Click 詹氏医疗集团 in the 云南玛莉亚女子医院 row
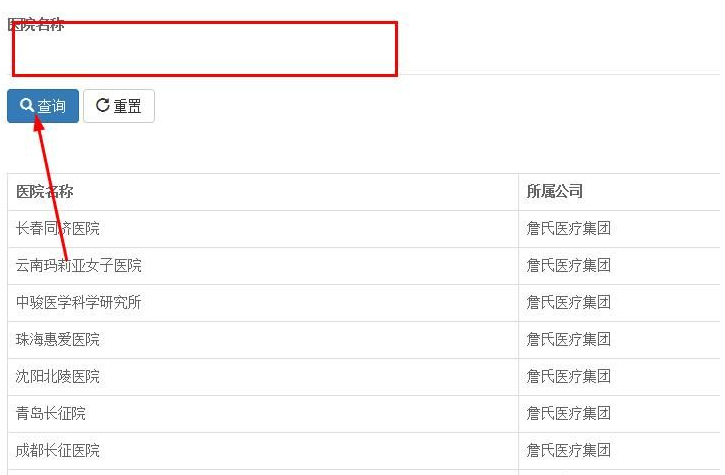The width and height of the screenshot is (725, 475). 568,265
